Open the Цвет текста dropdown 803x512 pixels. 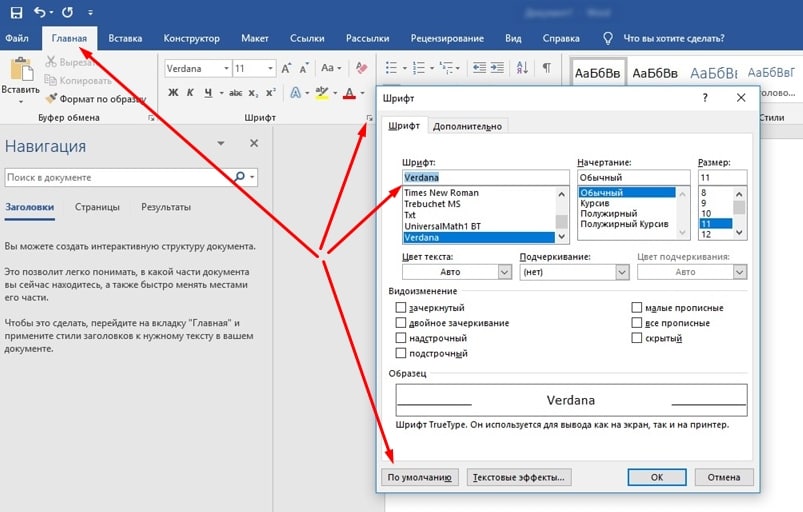(x=504, y=272)
